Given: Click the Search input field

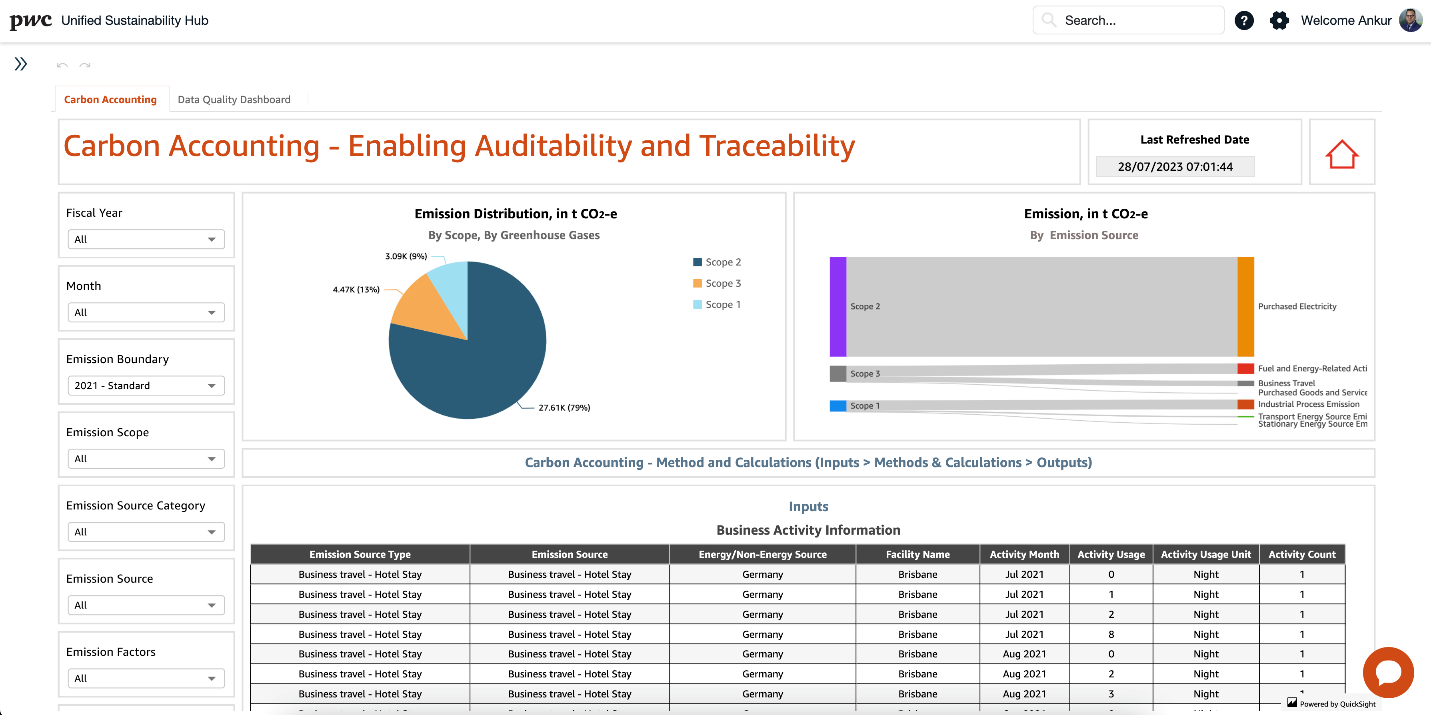Looking at the screenshot, I should (x=1128, y=20).
